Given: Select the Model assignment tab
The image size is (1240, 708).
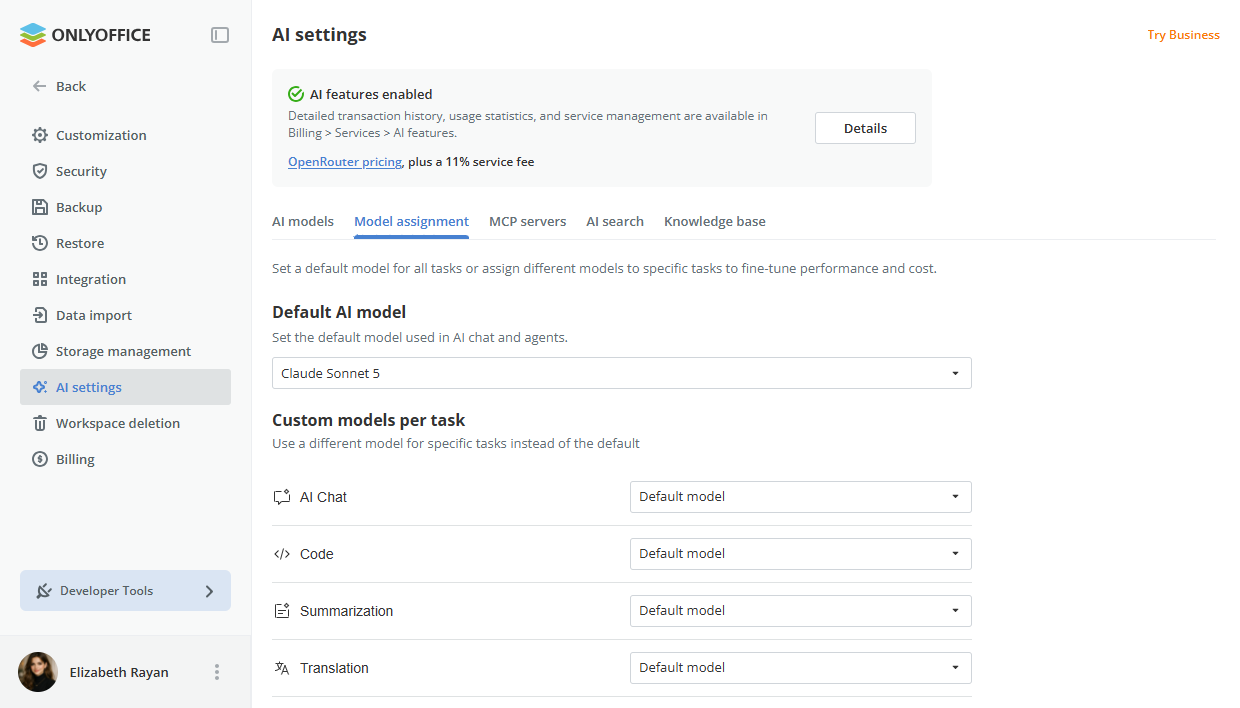Looking at the screenshot, I should 411,221.
